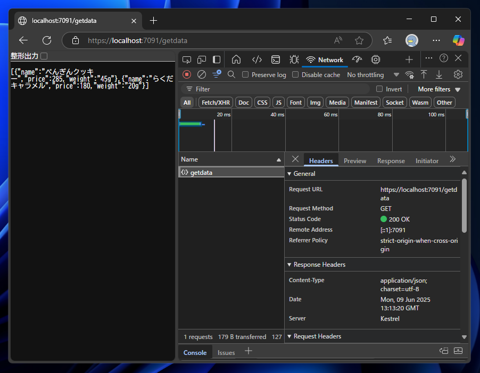Collapse the Response Headers section
This screenshot has width=480, height=373.
(289, 265)
